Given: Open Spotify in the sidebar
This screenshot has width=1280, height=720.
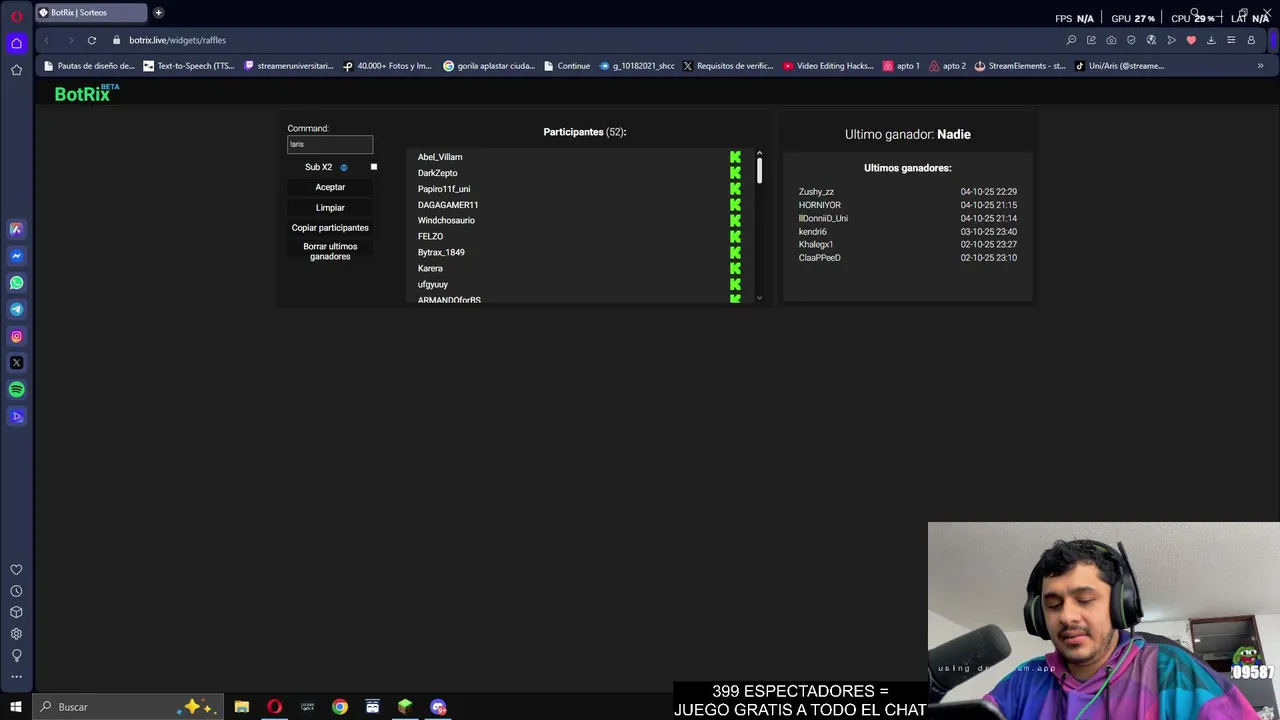Looking at the screenshot, I should pyautogui.click(x=16, y=390).
